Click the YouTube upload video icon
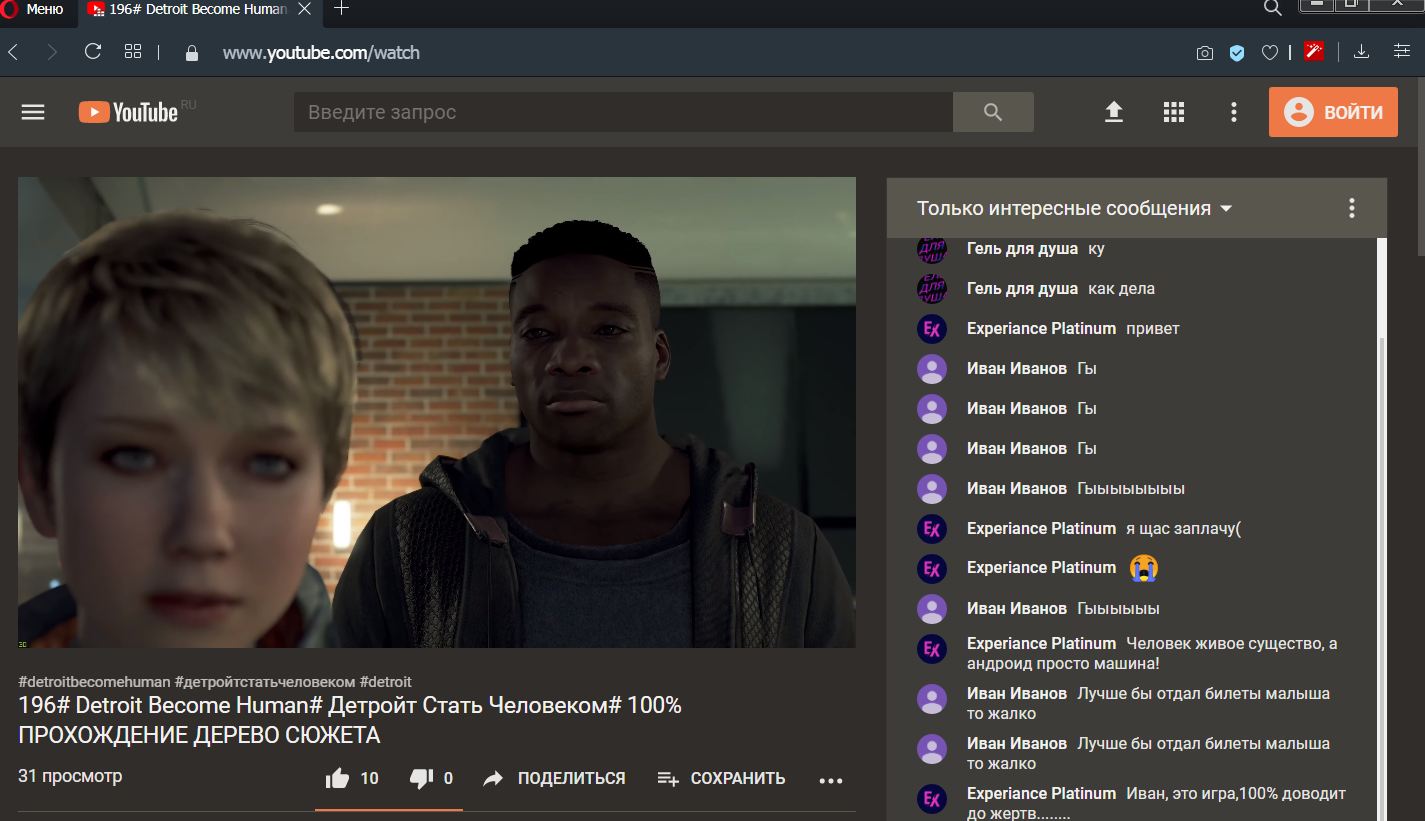Screen dimensions: 1425x821 pyautogui.click(x=1114, y=112)
